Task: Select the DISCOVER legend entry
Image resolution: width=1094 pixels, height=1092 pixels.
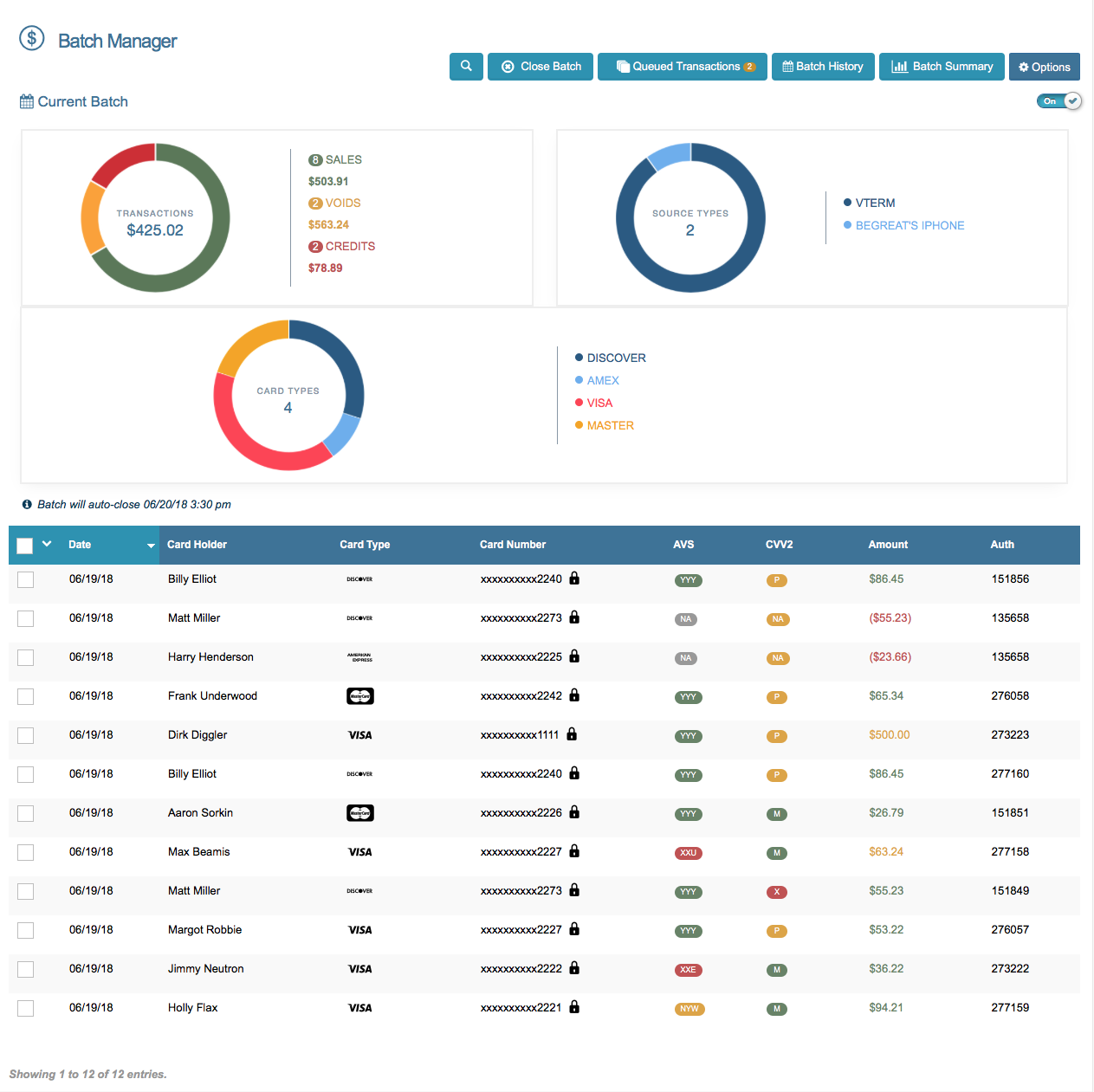Action: [616, 358]
